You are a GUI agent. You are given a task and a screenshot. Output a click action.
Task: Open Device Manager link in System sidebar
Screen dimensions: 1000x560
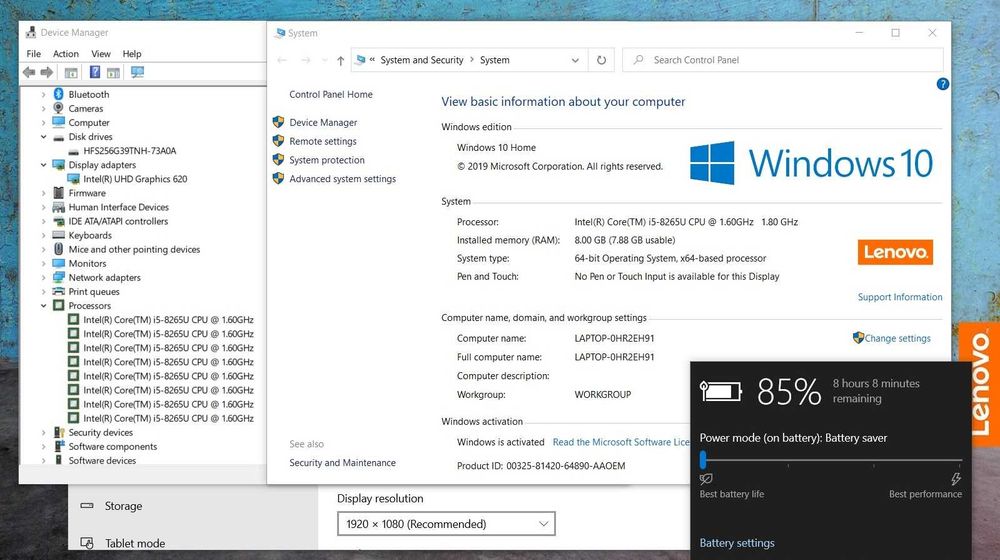[x=323, y=122]
